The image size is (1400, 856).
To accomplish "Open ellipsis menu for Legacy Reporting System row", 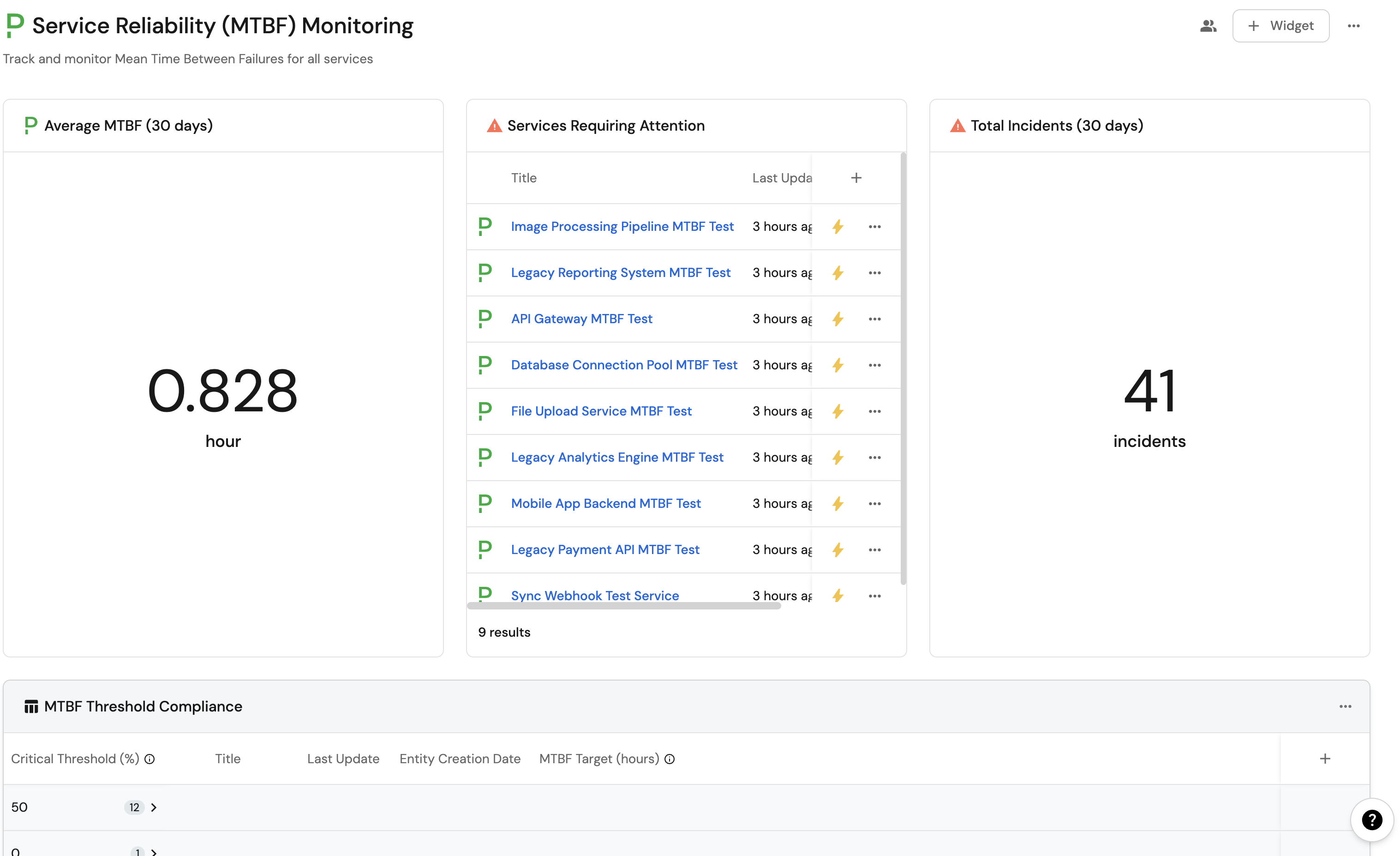I will tap(874, 273).
